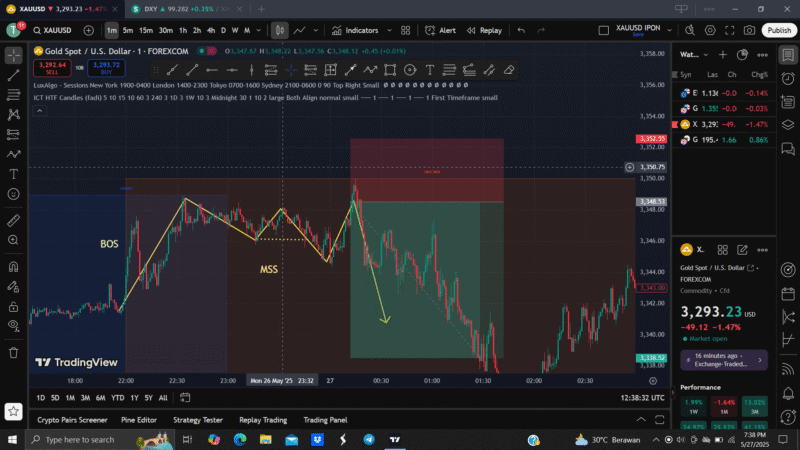Open the emoji icons drawing tool

pos(14,197)
